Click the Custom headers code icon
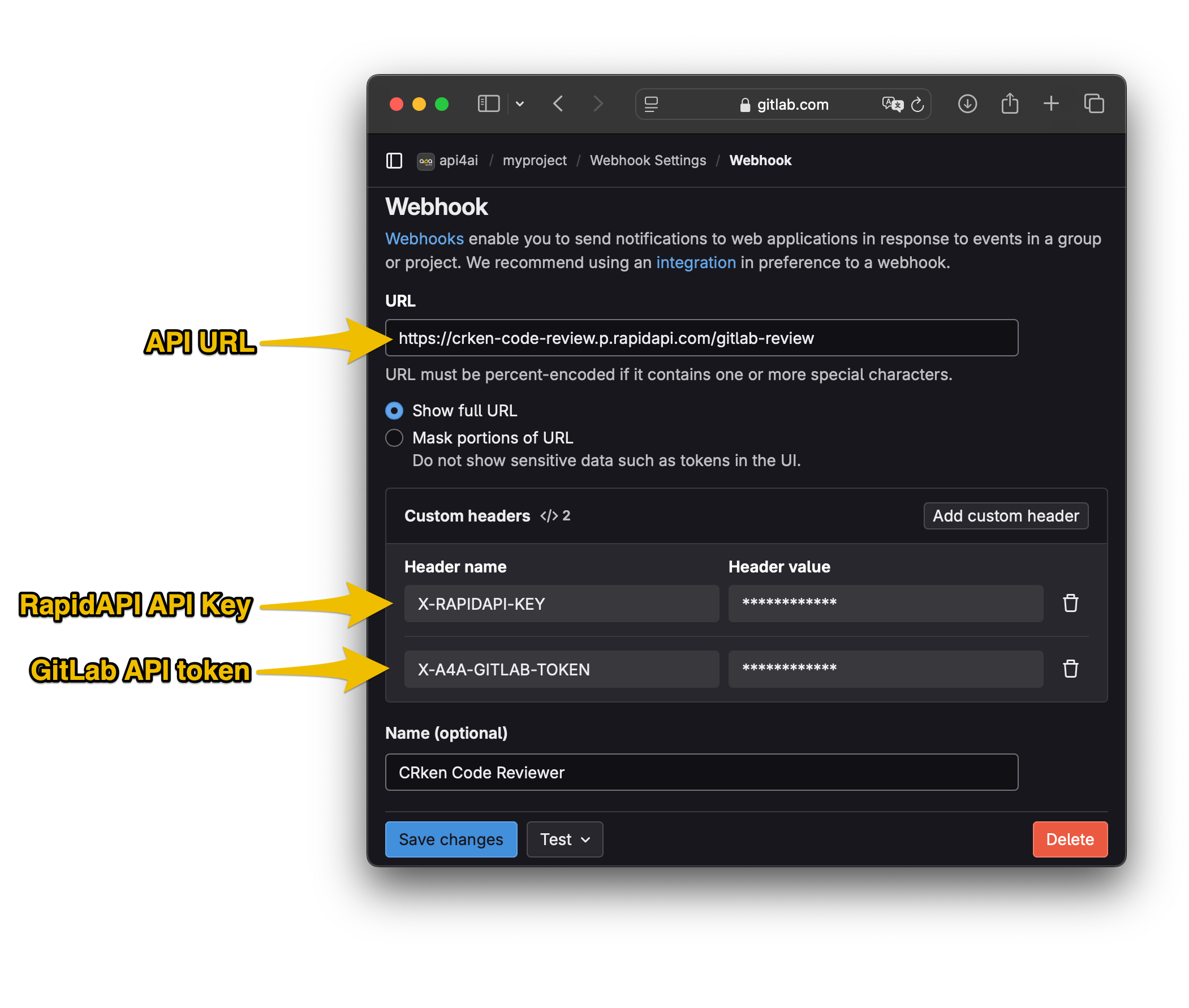The height and width of the screenshot is (1008, 1189). pos(549,516)
